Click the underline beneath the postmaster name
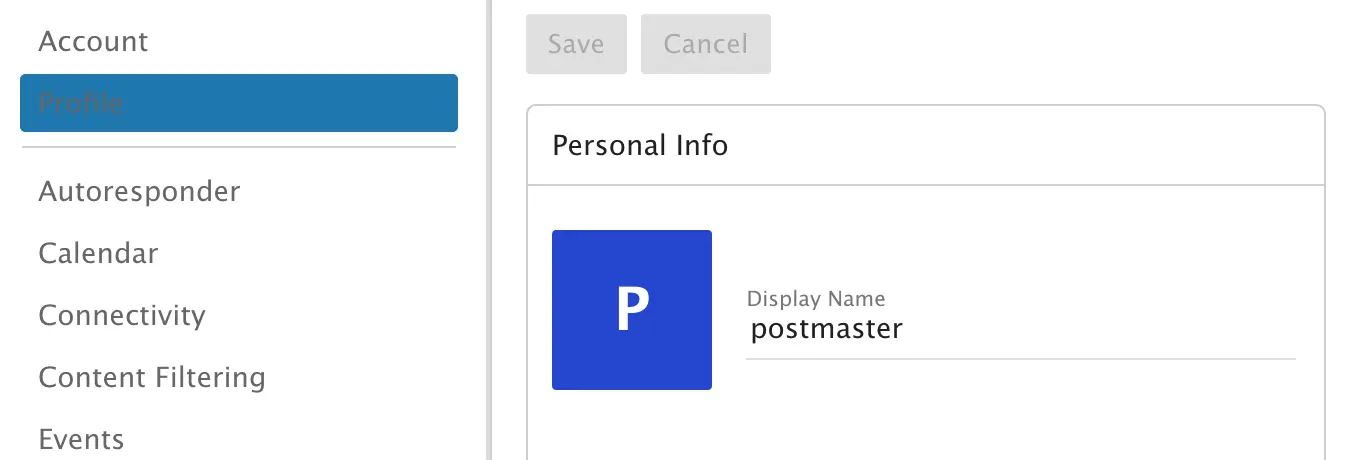Screen dimensions: 1346x460 [1020, 358]
